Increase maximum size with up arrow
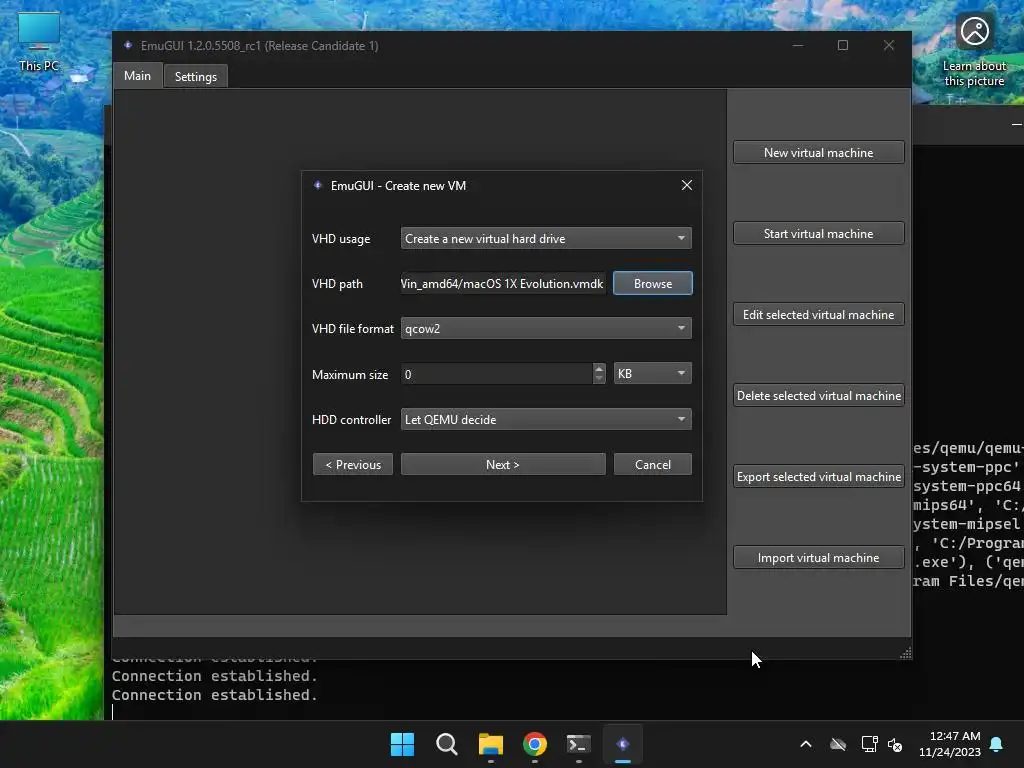 point(599,368)
